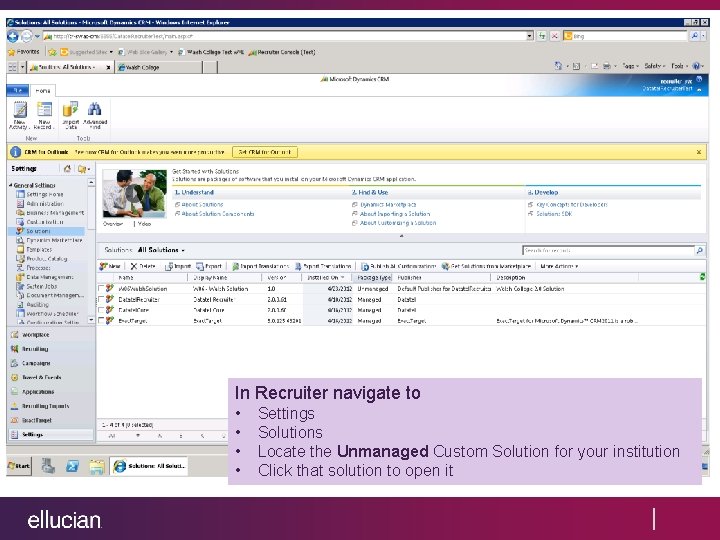Click the IE refresh button beside the address bar
The image size is (720, 540).
[542, 36]
